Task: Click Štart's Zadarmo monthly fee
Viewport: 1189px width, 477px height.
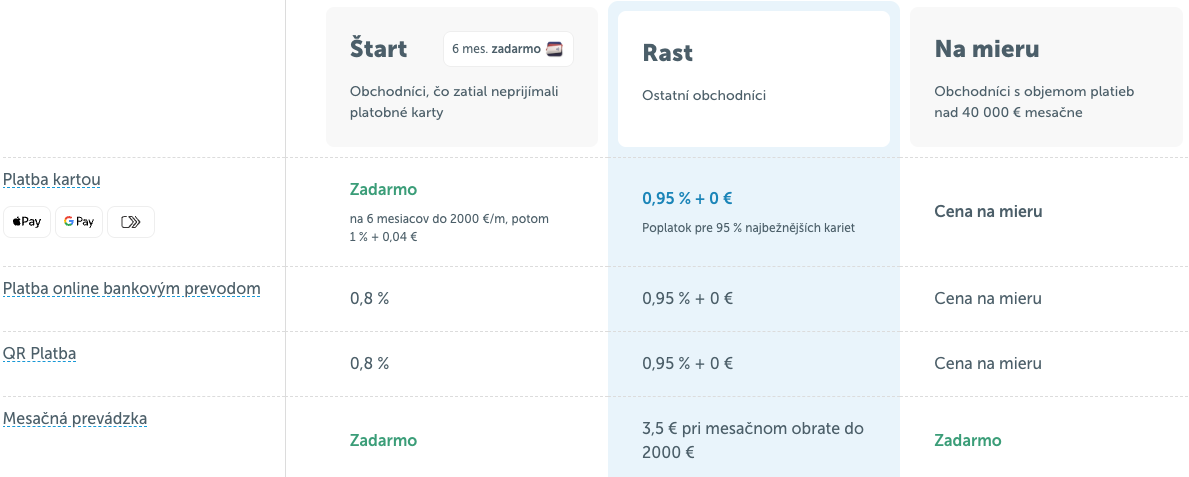Action: pos(383,440)
